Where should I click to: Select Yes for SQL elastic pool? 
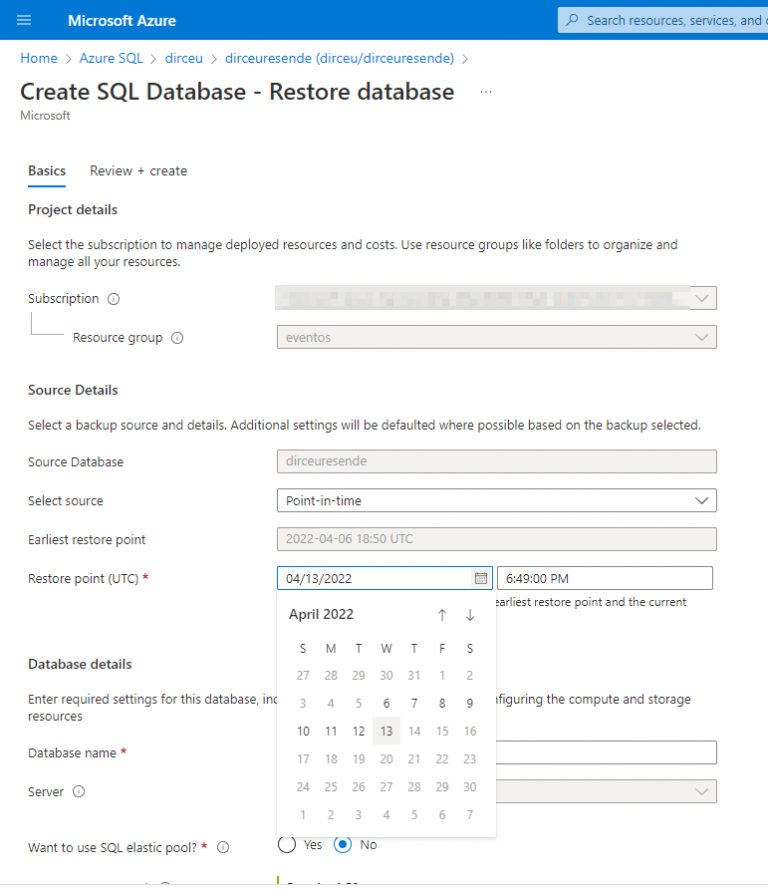285,845
